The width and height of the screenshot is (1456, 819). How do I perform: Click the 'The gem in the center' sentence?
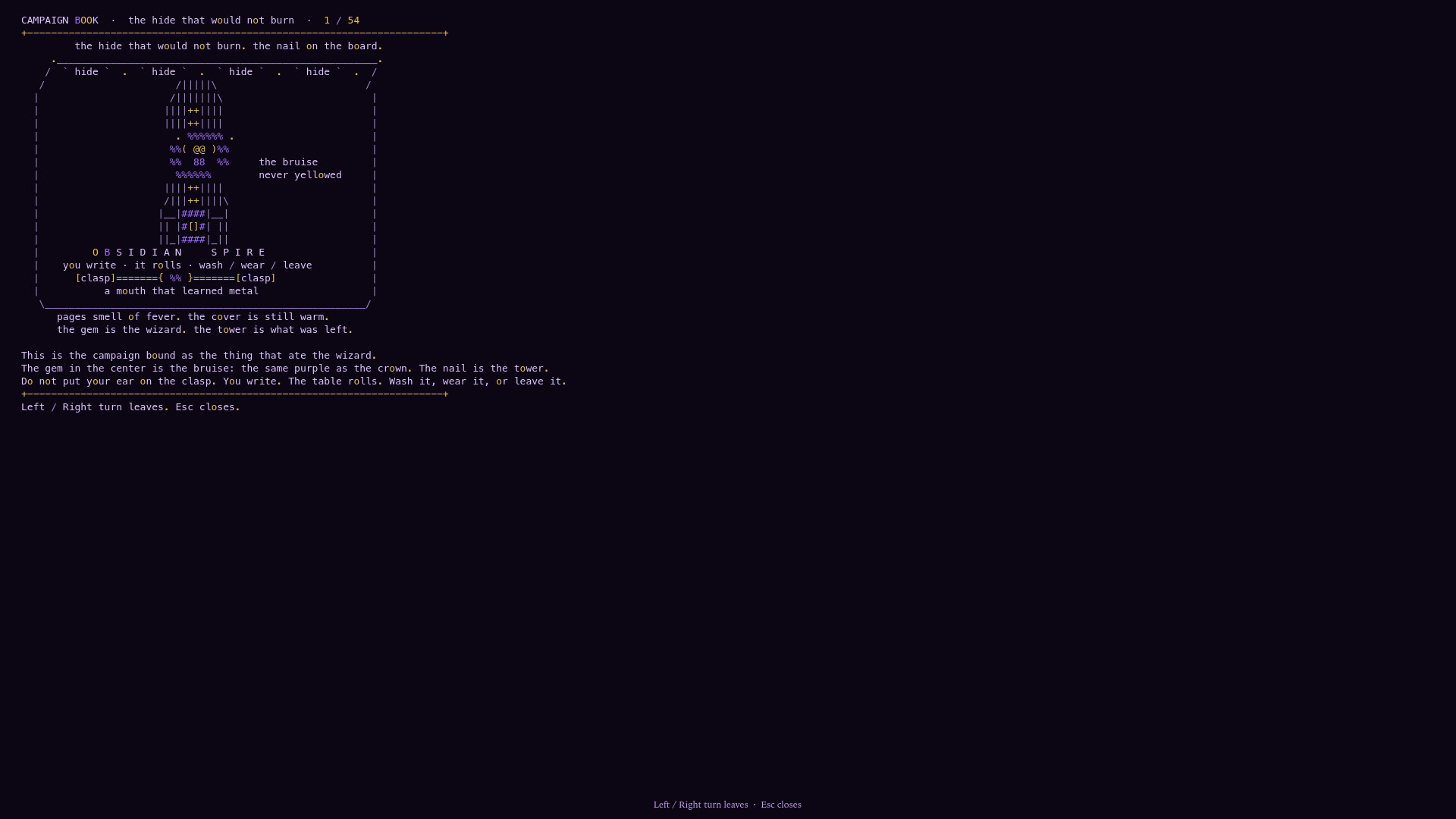coord(216,369)
